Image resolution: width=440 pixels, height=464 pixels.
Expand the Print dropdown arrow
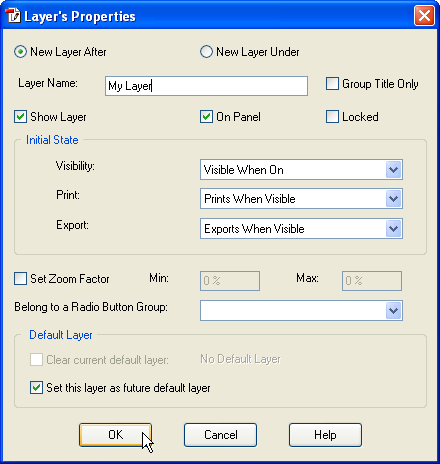tap(393, 199)
